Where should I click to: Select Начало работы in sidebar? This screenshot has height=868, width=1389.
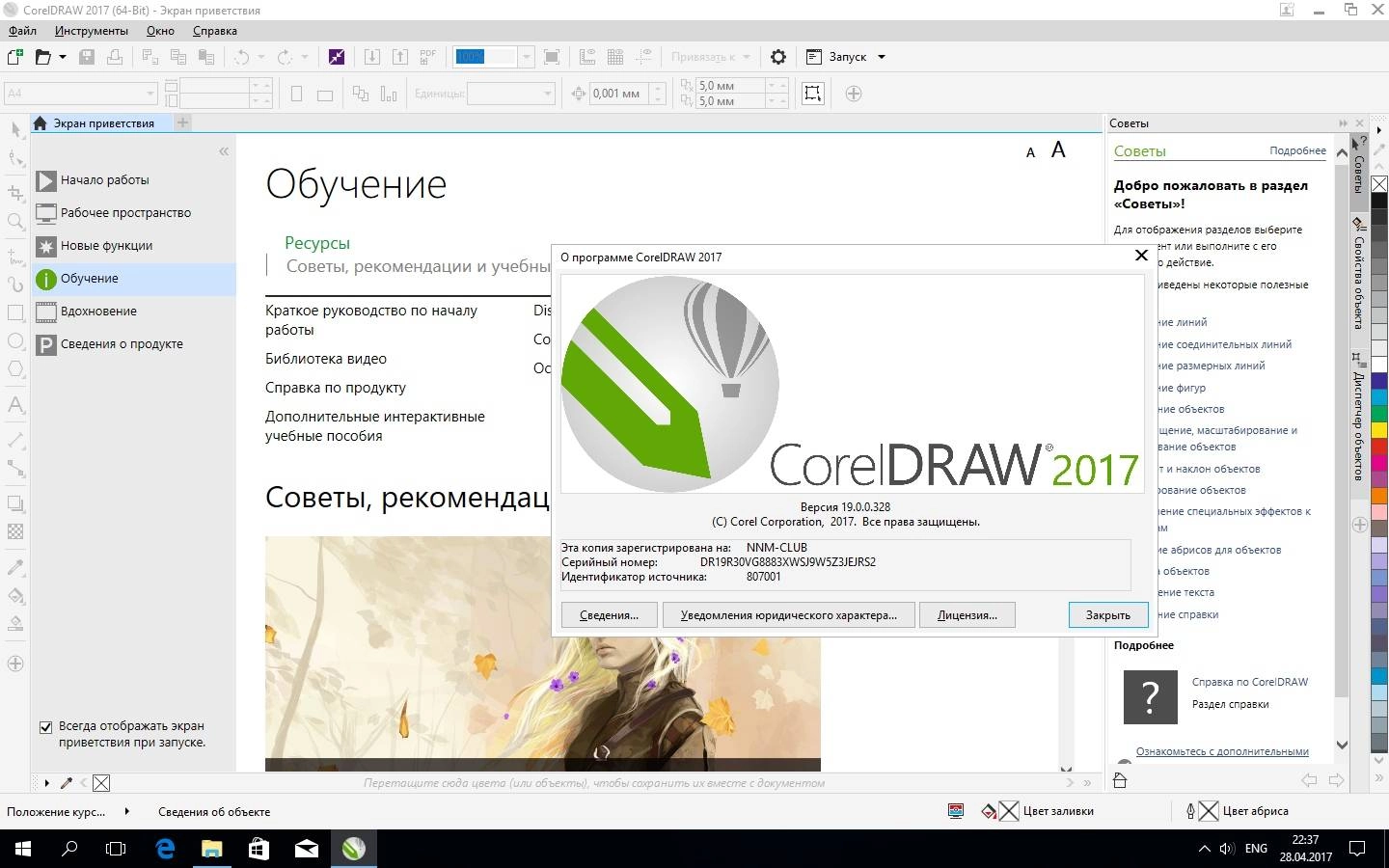coord(134,180)
